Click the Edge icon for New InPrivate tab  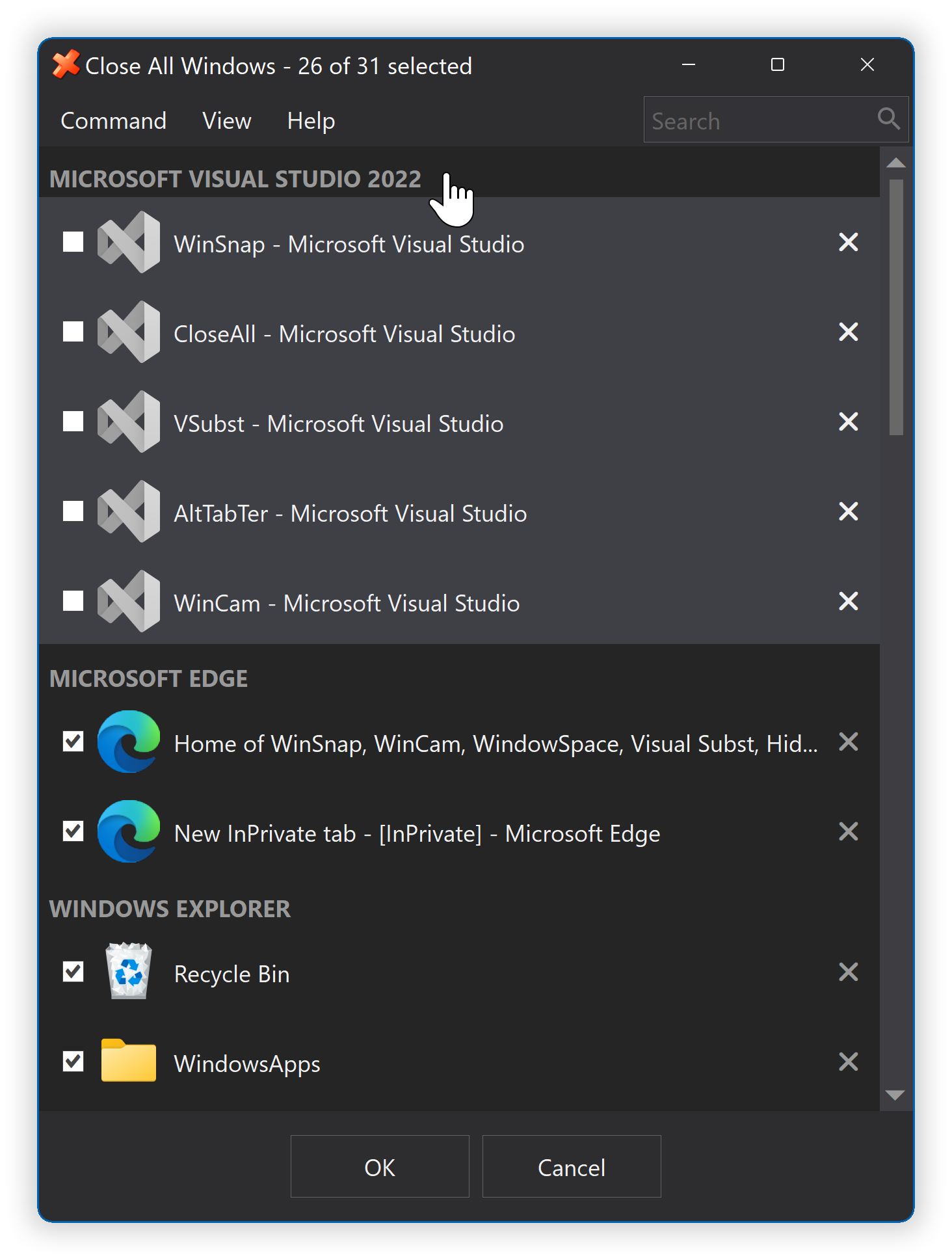tap(129, 832)
